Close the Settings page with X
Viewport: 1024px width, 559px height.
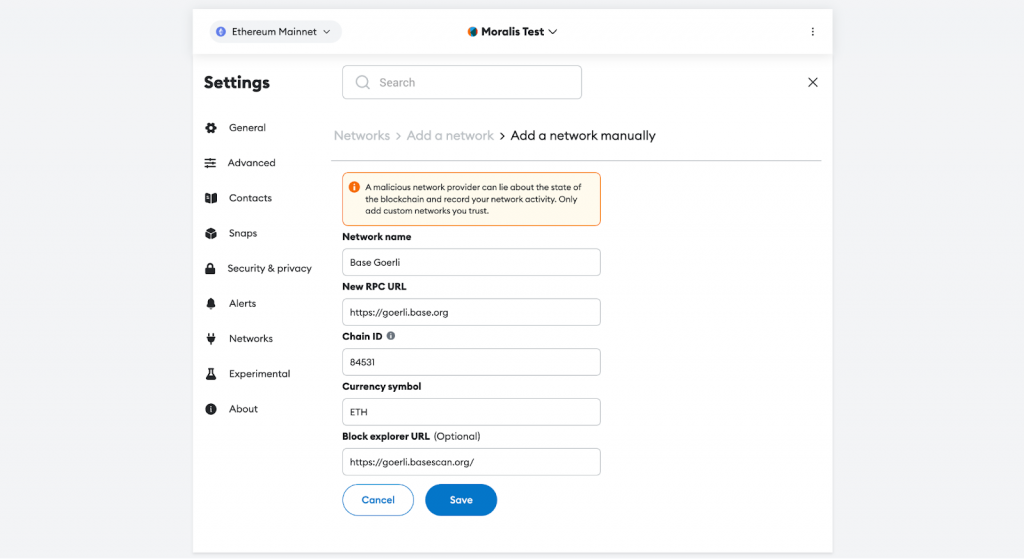click(x=812, y=82)
